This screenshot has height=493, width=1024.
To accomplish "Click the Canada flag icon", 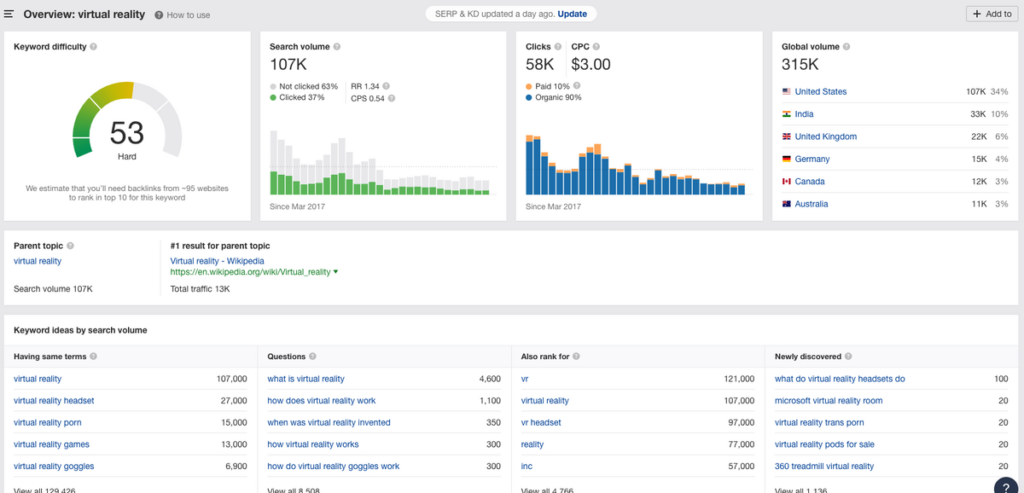I will point(786,182).
